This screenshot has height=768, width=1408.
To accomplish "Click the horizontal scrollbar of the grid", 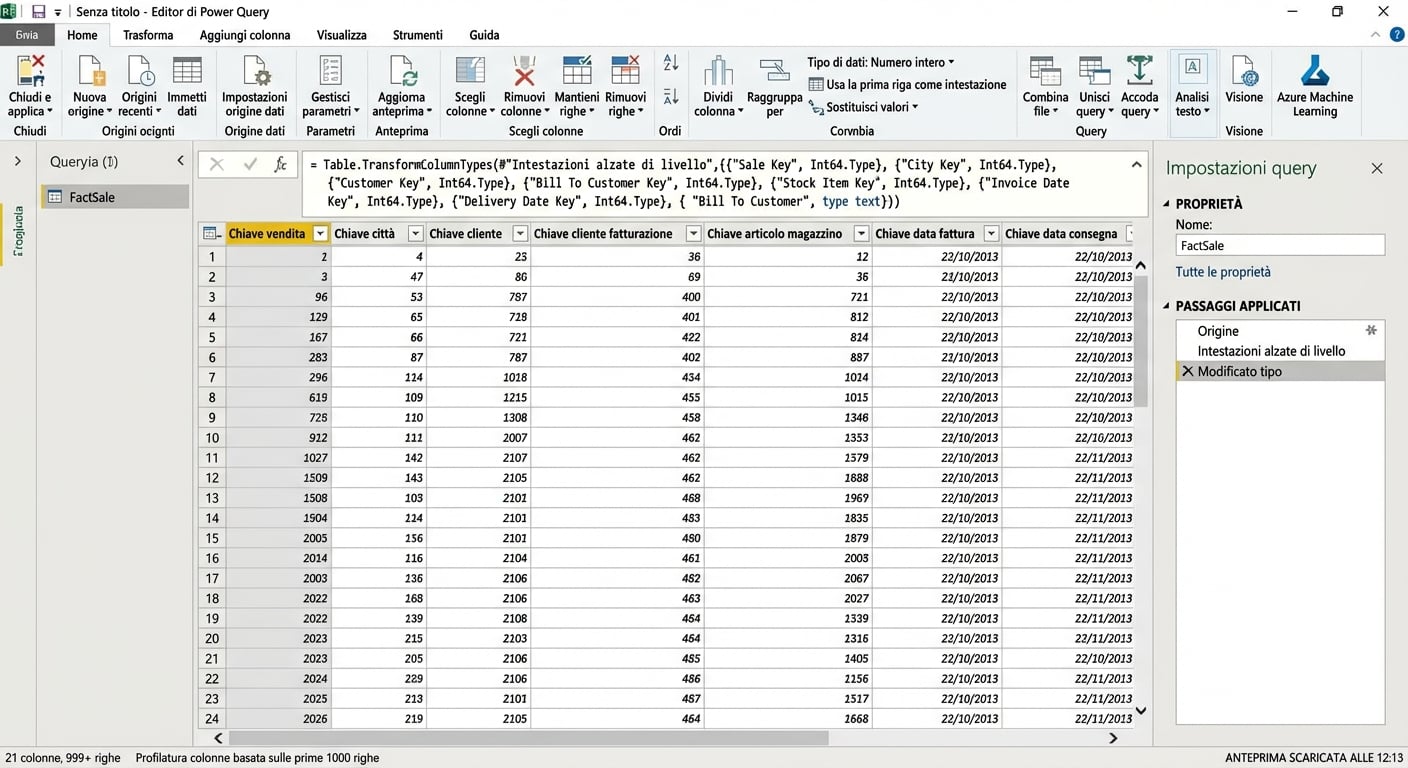I will point(529,738).
